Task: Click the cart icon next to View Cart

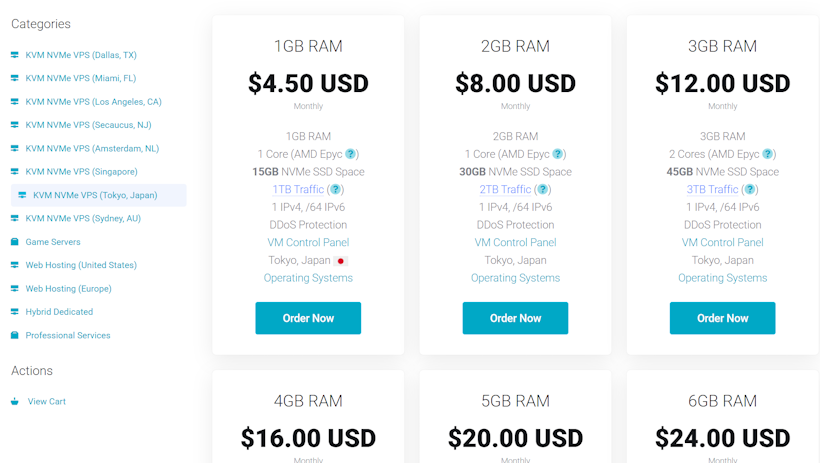Action: tap(15, 402)
